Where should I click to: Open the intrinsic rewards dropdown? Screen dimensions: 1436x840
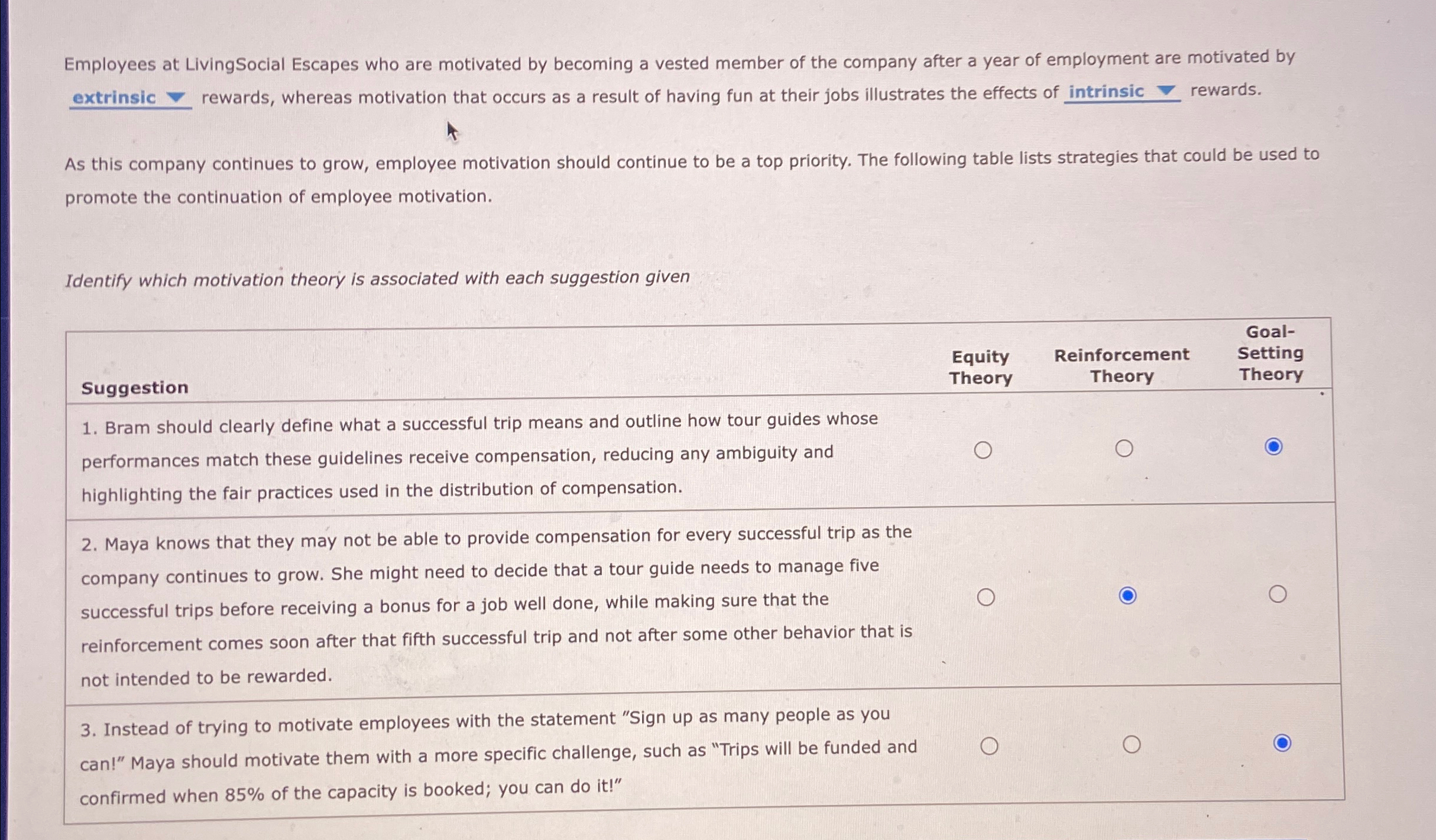pos(1122,92)
